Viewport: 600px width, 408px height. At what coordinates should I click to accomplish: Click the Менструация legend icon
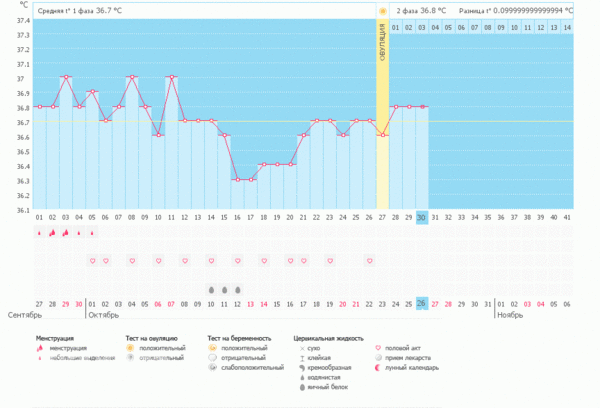(x=40, y=348)
